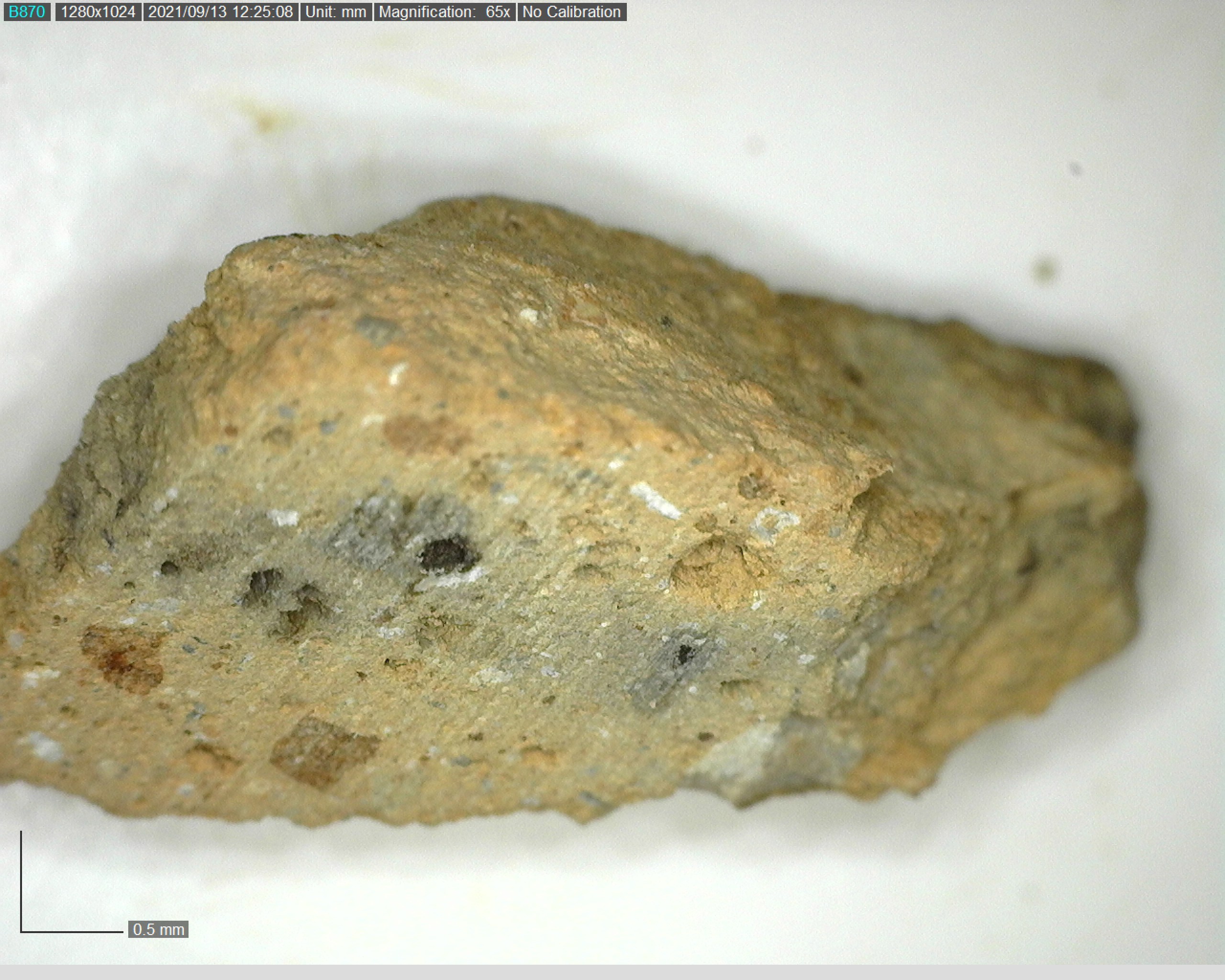
Task: Click the 0.5 mm scale label
Action: click(158, 929)
